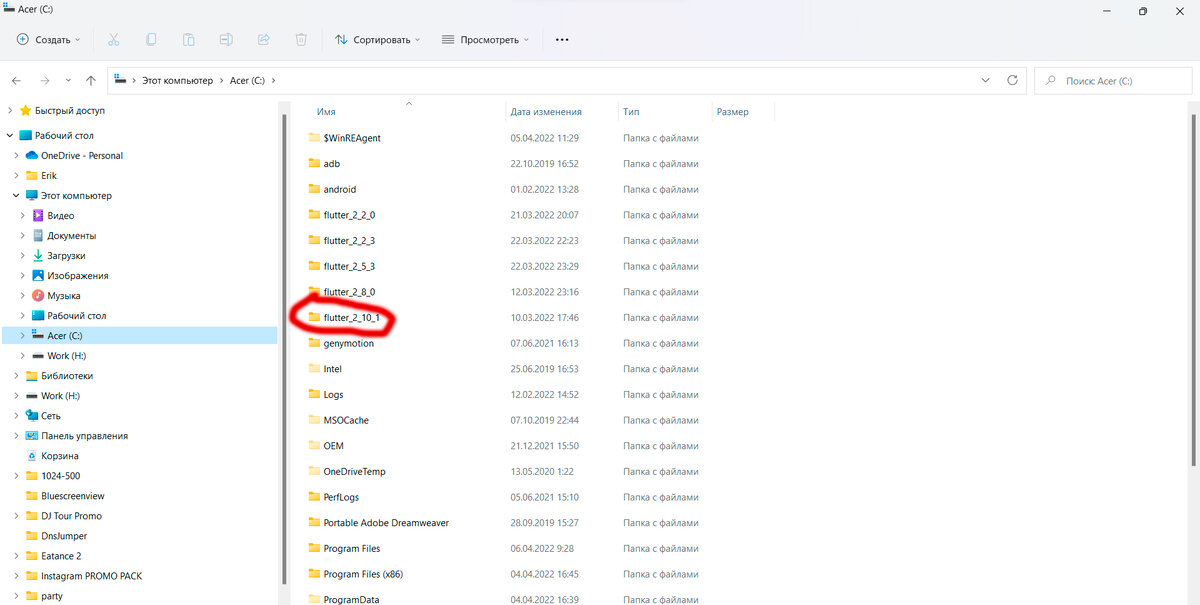Go forward with the right arrow
This screenshot has width=1200, height=605.
click(44, 80)
